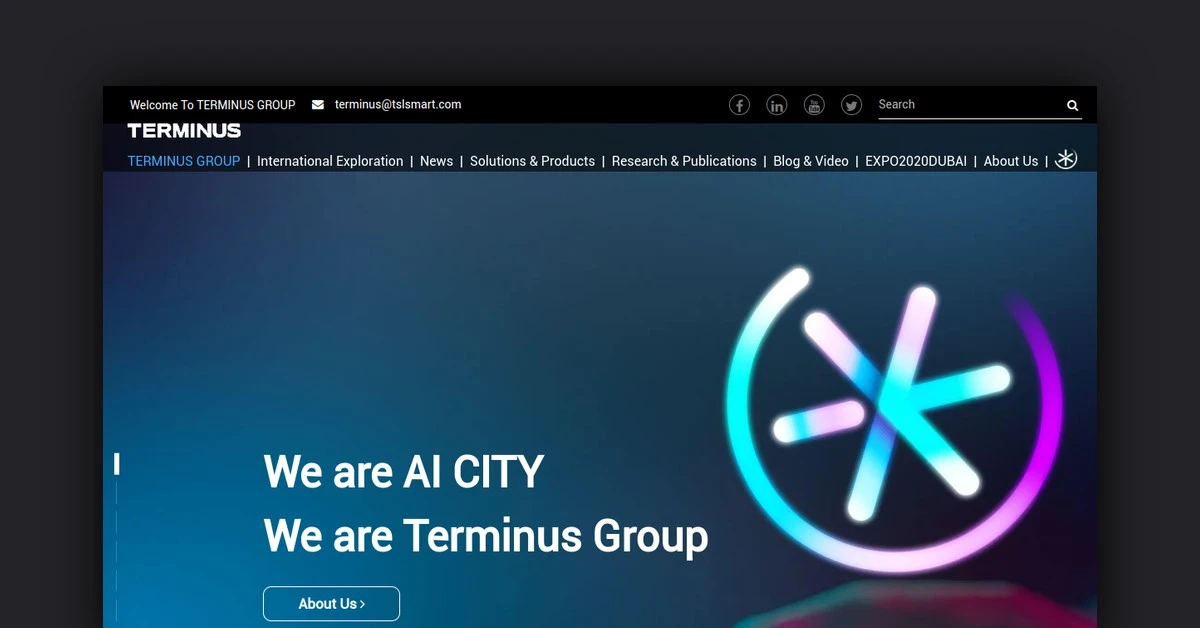The width and height of the screenshot is (1200, 628).
Task: Open the About Us navigation link
Action: click(1010, 161)
